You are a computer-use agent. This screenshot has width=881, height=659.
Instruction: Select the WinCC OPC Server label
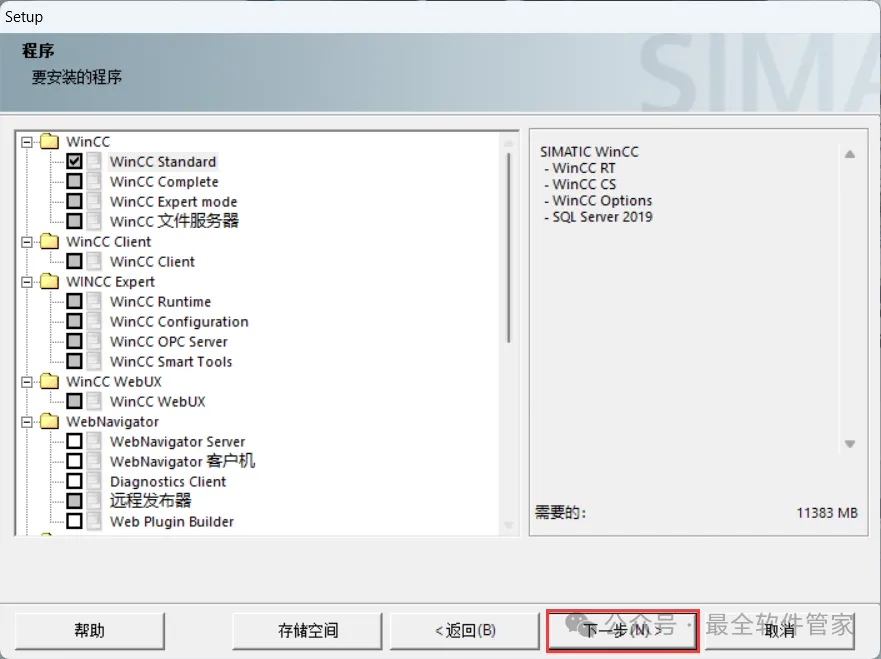pos(169,342)
